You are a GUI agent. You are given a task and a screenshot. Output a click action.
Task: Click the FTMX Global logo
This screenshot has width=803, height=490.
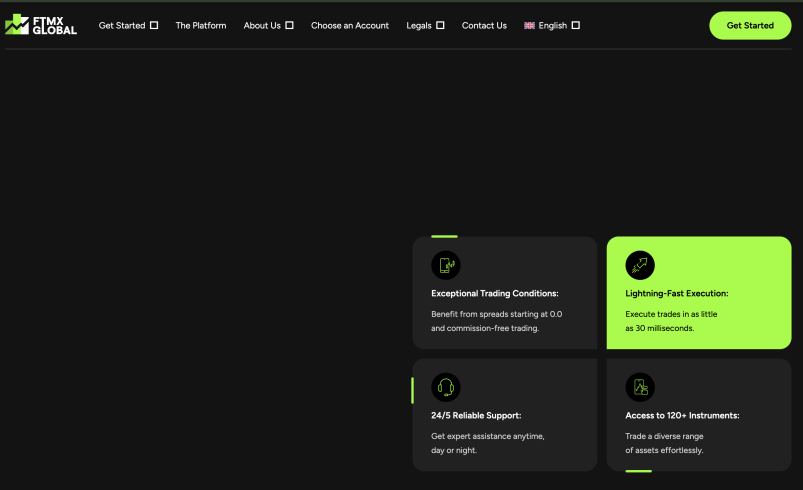pyautogui.click(x=41, y=25)
